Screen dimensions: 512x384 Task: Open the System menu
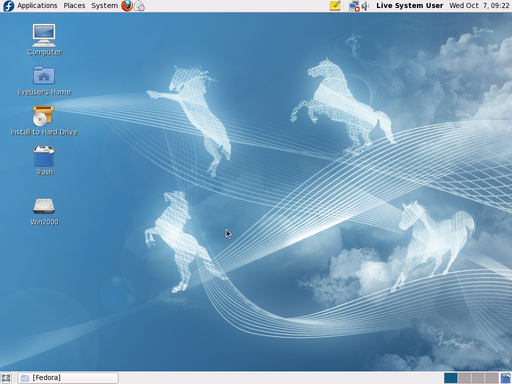coord(104,6)
